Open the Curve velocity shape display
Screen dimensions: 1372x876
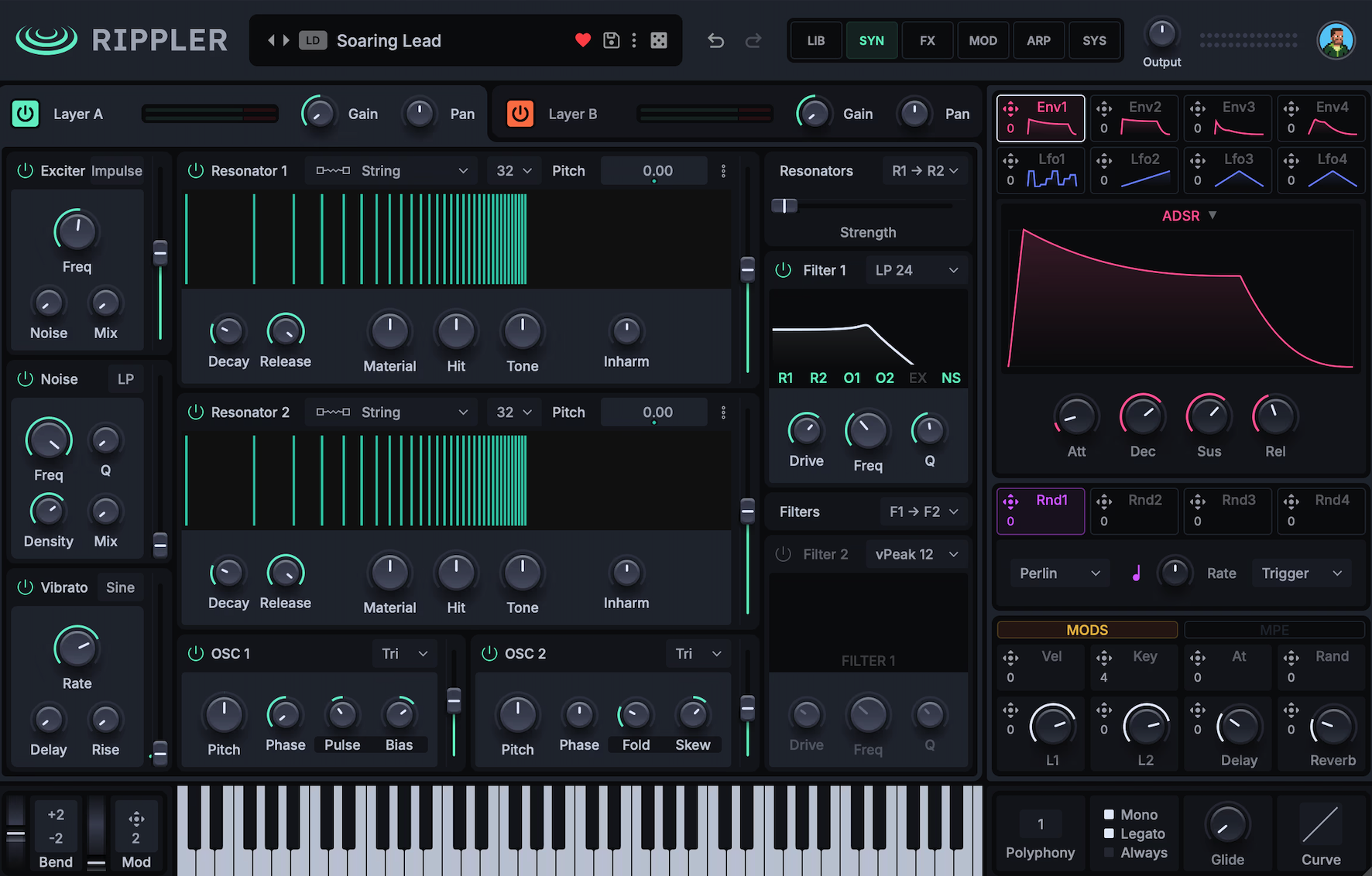pos(1321,824)
